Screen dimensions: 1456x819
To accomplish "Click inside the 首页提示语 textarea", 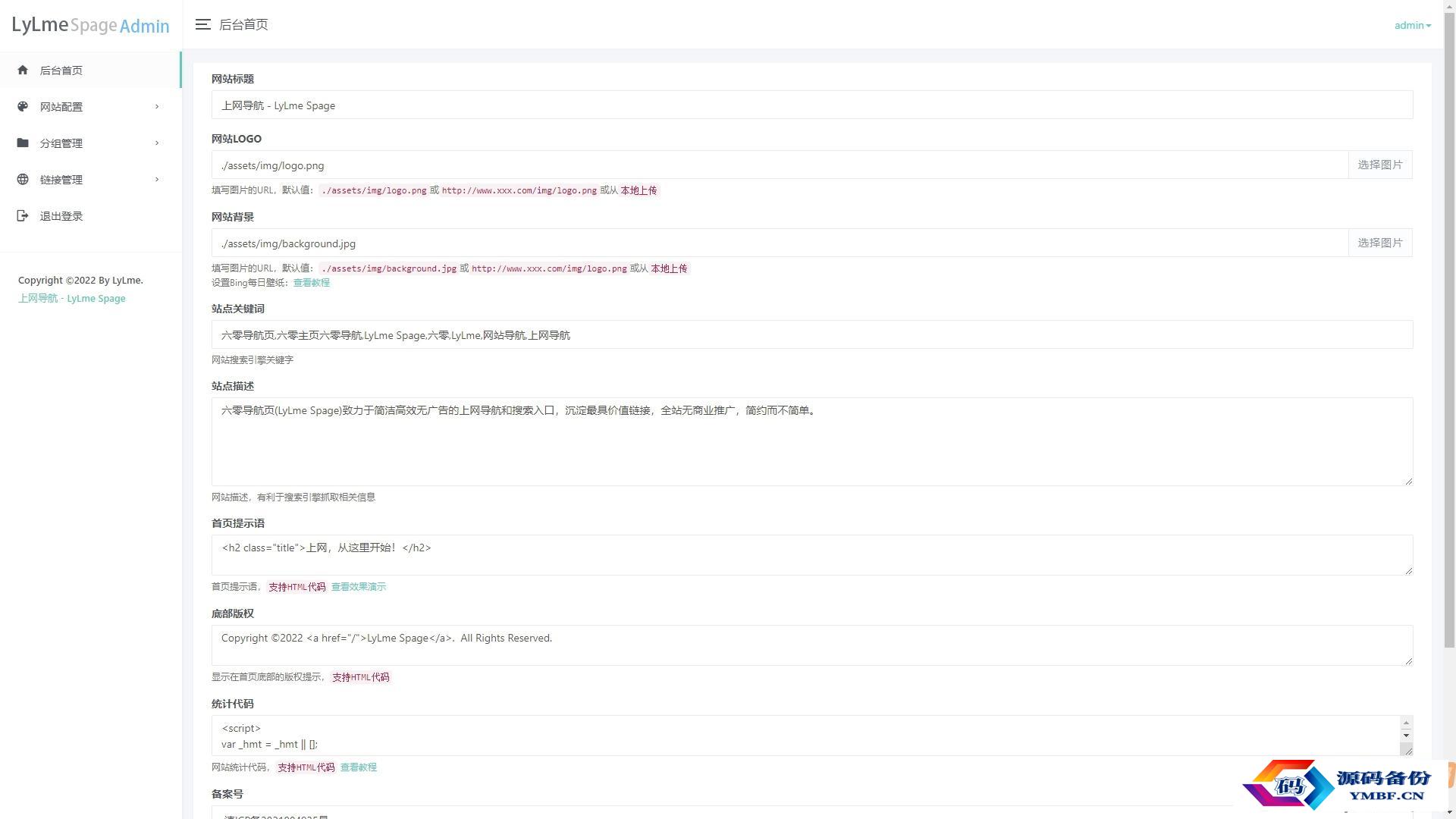I will (x=811, y=555).
